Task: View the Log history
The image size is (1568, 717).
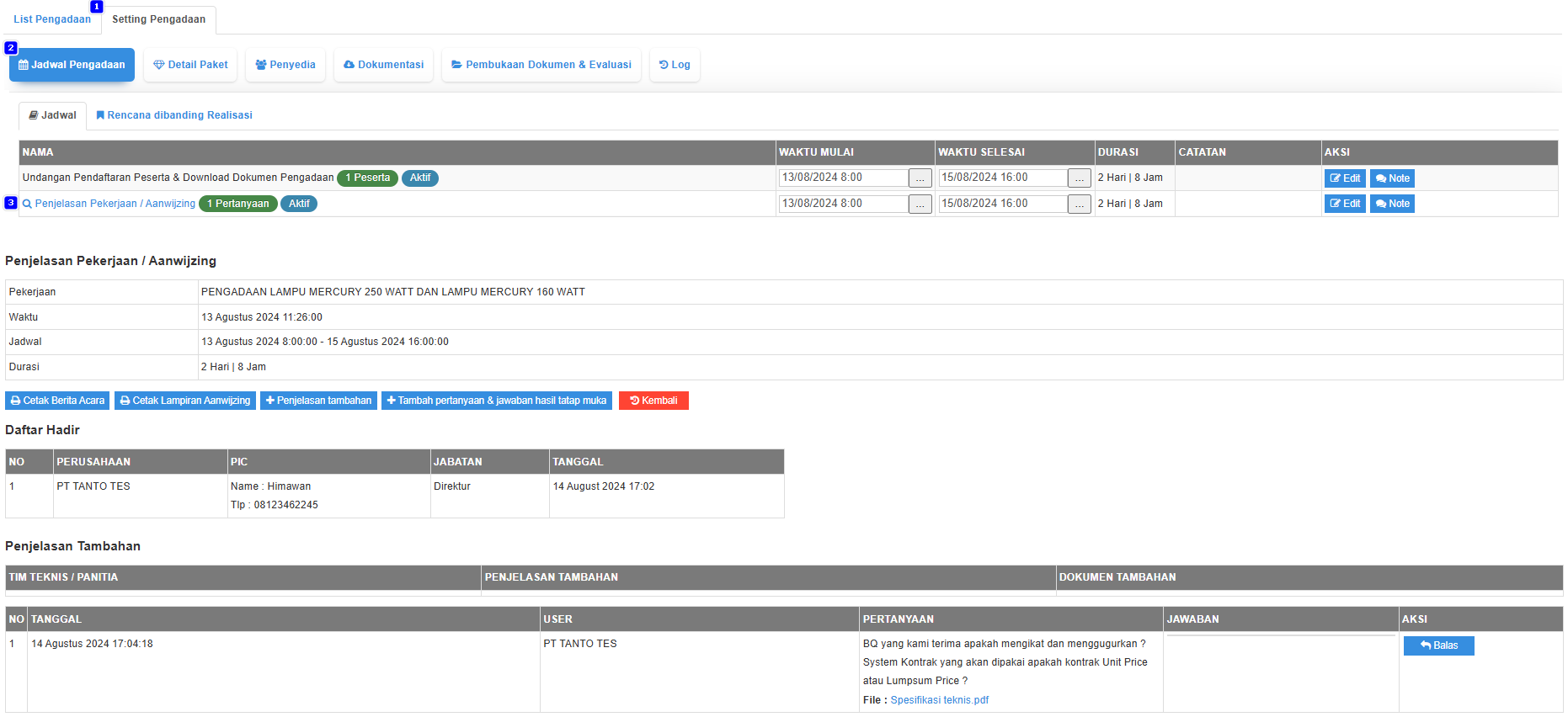Action: 675,65
